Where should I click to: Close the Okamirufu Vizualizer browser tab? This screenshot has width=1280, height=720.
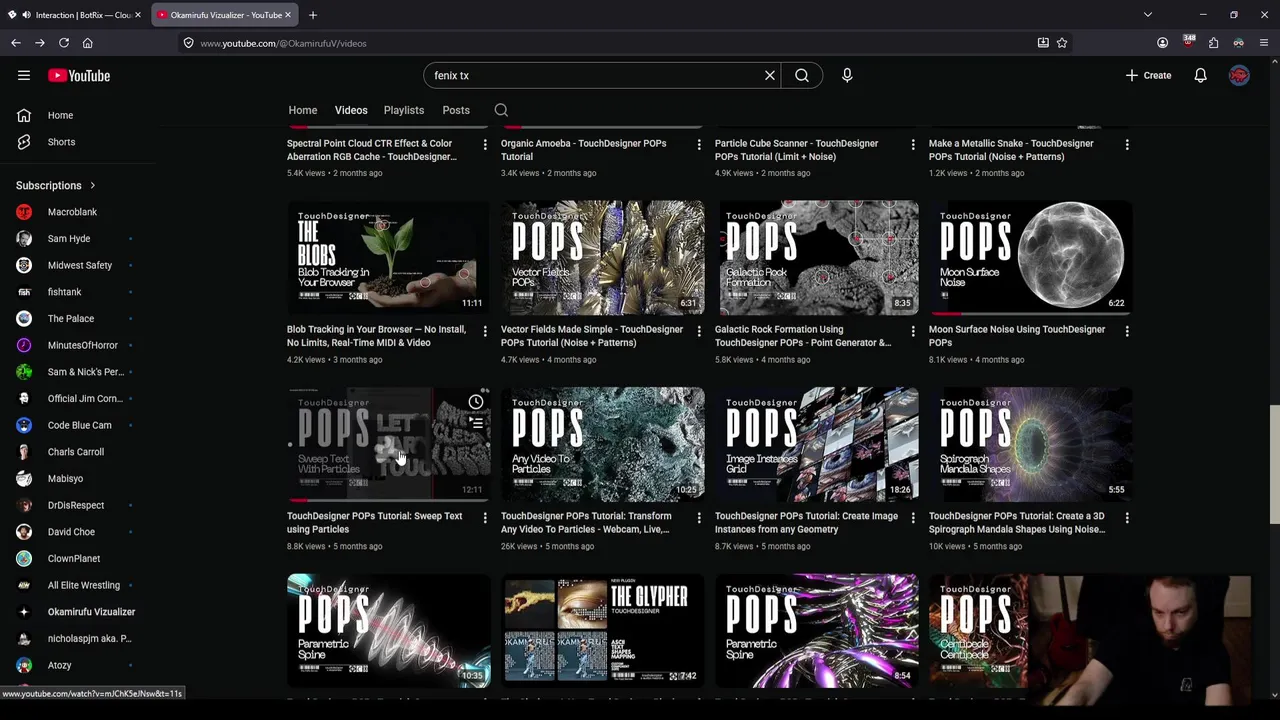(288, 15)
